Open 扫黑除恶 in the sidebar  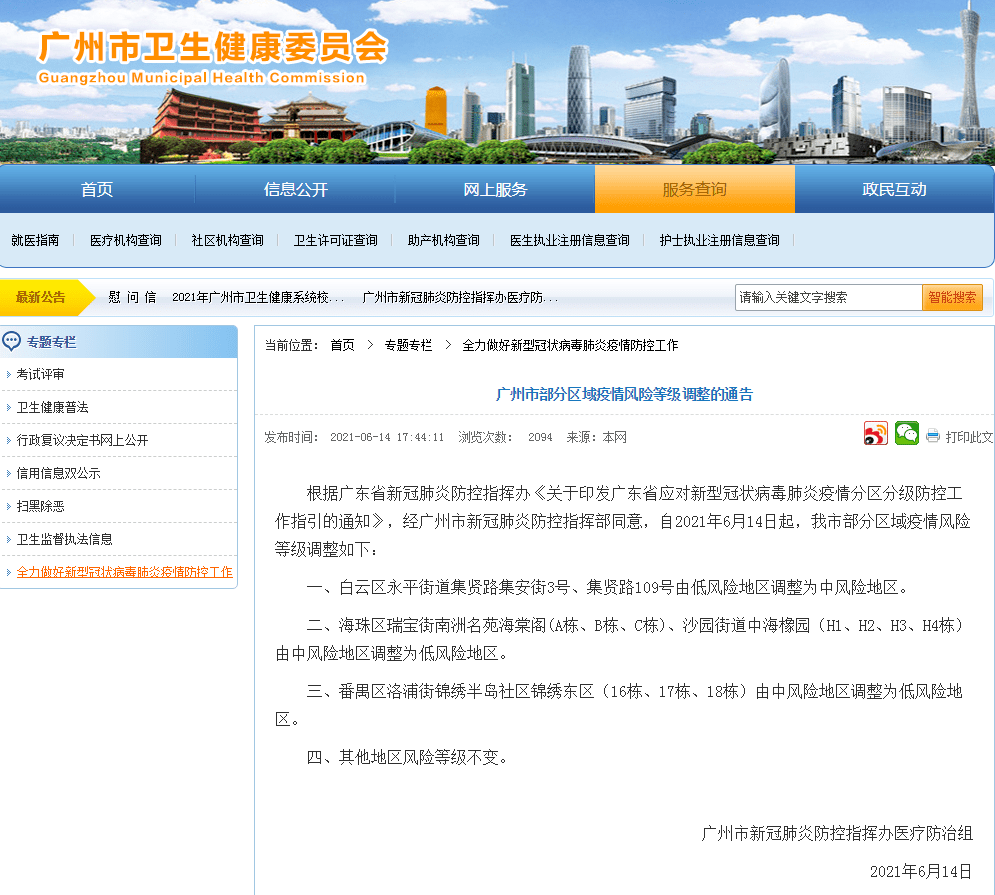(x=40, y=506)
